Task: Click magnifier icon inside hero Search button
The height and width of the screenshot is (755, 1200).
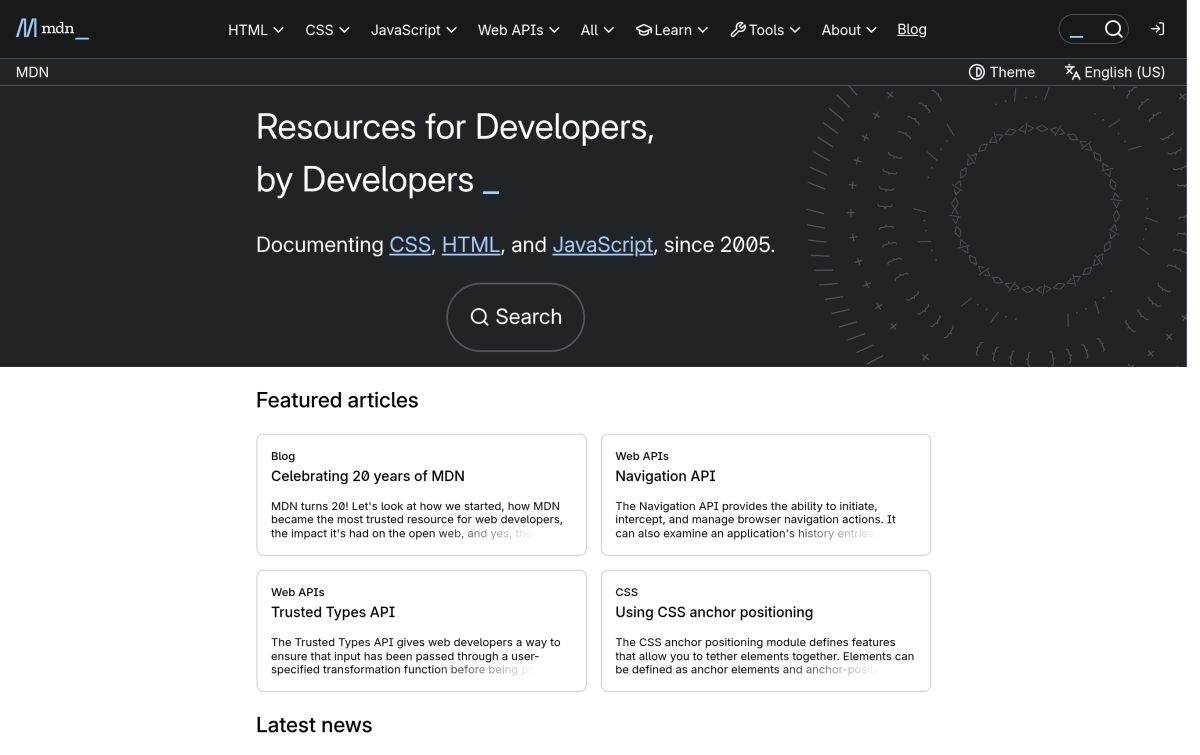Action: coord(480,317)
